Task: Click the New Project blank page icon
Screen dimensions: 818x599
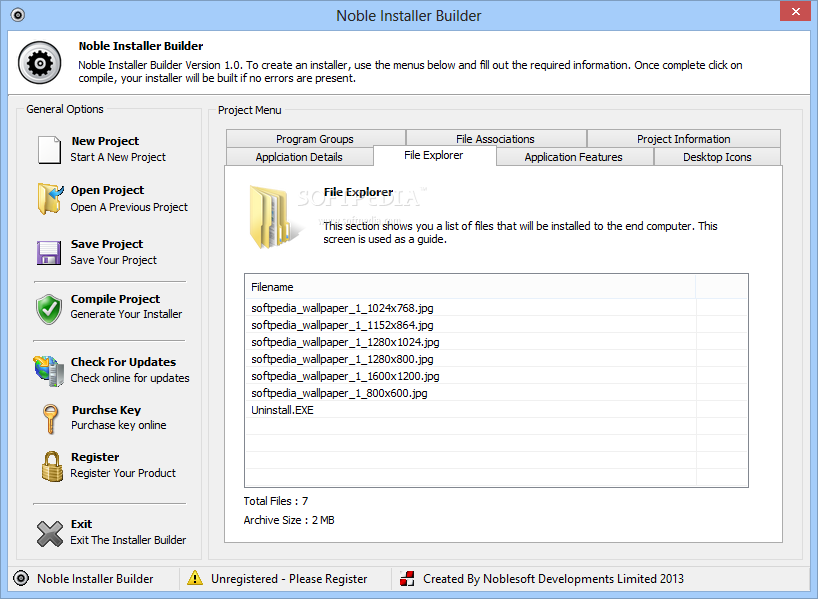Action: tap(50, 150)
